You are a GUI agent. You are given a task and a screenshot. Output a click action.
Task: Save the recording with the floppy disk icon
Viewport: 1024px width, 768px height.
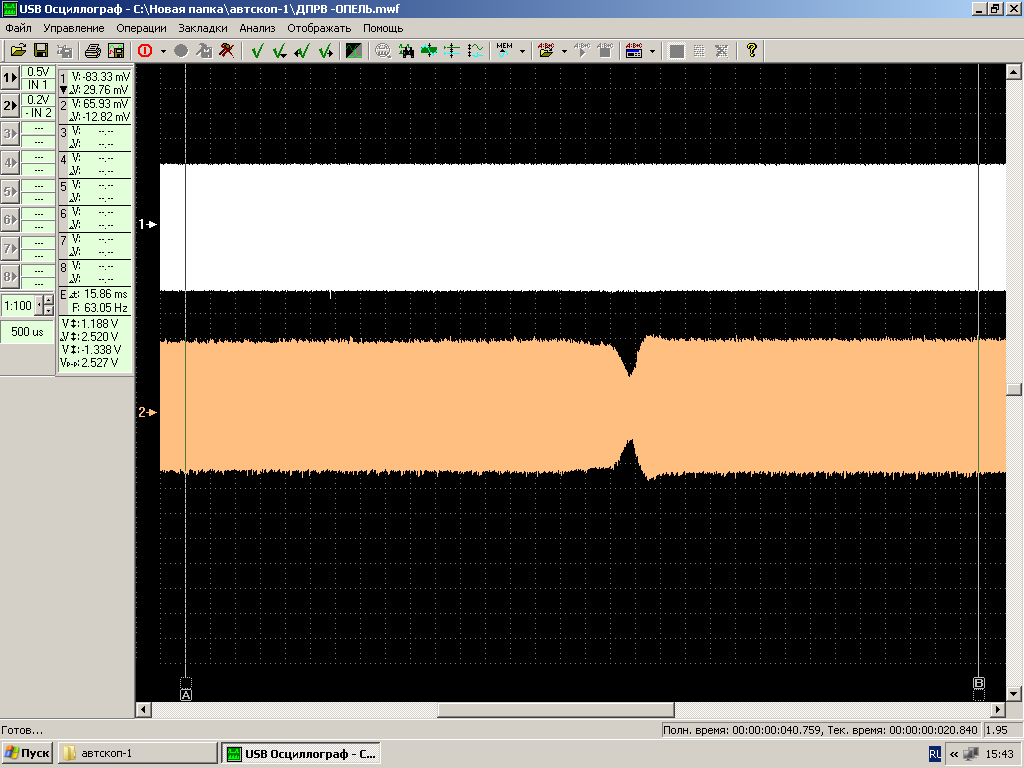tap(40, 51)
